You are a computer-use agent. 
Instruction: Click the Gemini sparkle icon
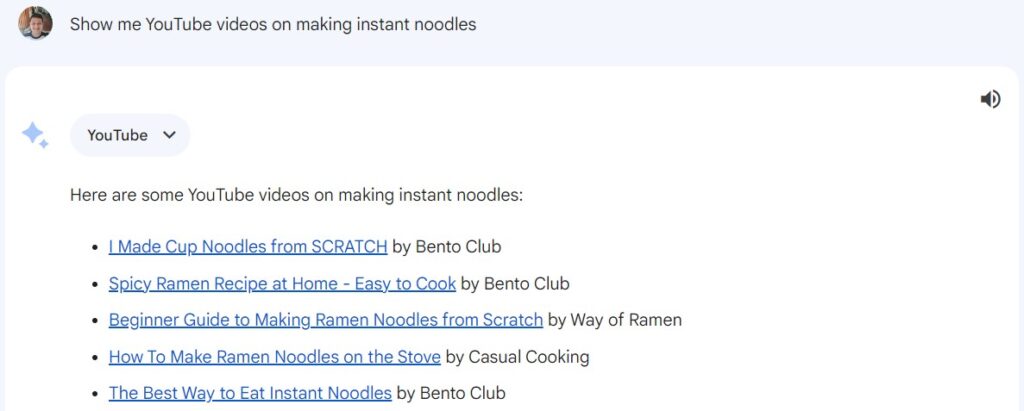pos(35,135)
